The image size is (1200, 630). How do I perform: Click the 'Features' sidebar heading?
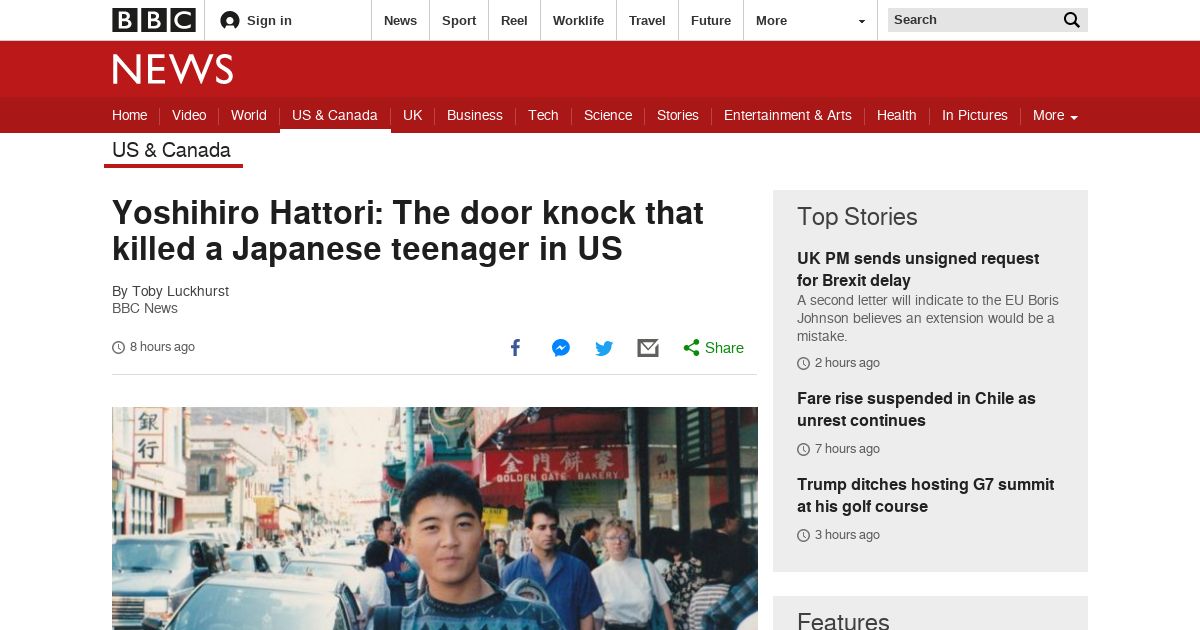tap(843, 619)
